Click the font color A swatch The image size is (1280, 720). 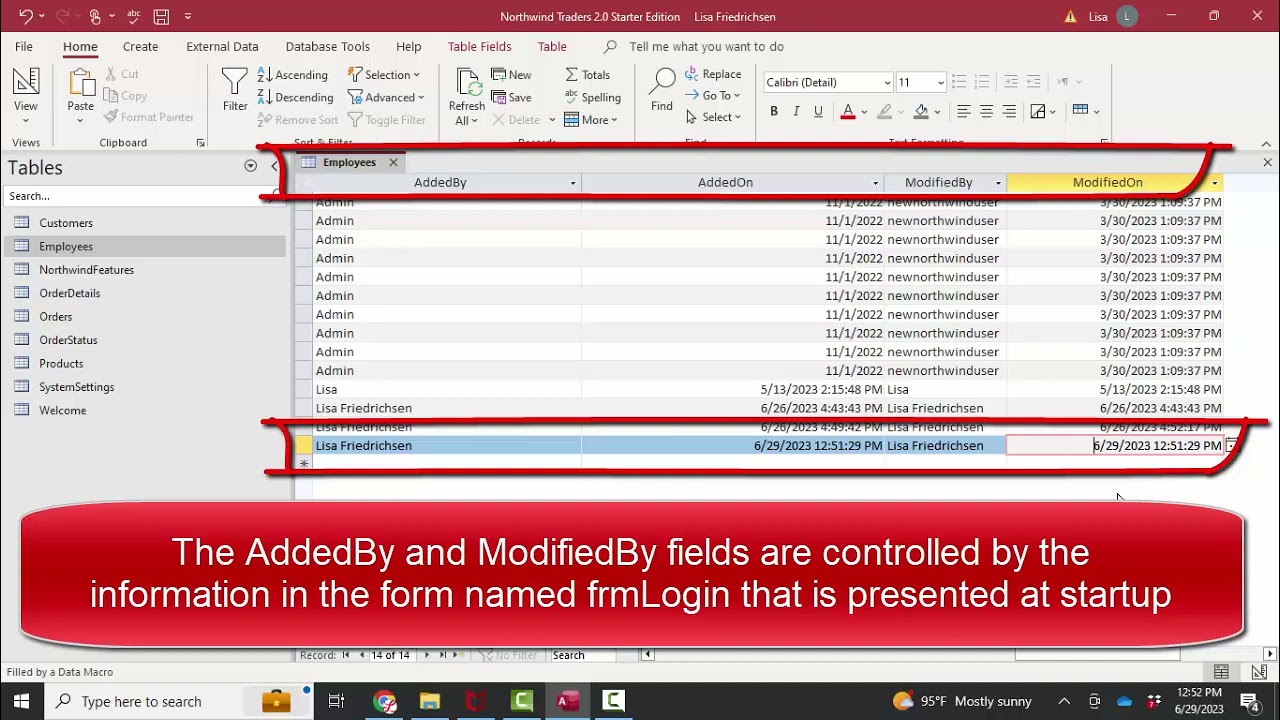[x=848, y=111]
